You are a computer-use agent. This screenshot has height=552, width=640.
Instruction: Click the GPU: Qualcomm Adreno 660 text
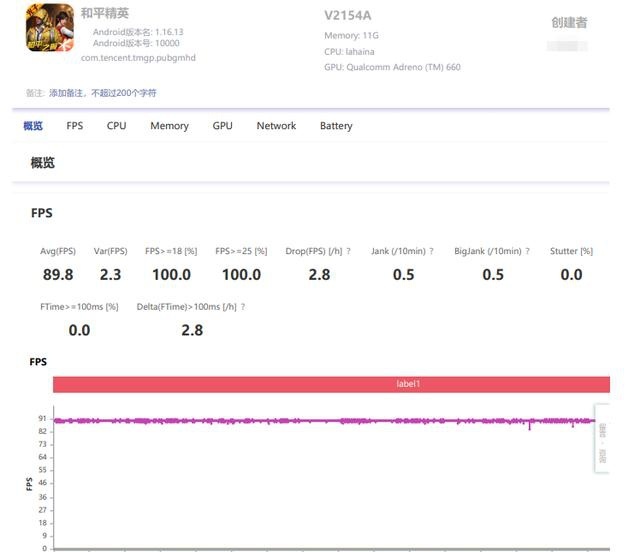pyautogui.click(x=392, y=67)
